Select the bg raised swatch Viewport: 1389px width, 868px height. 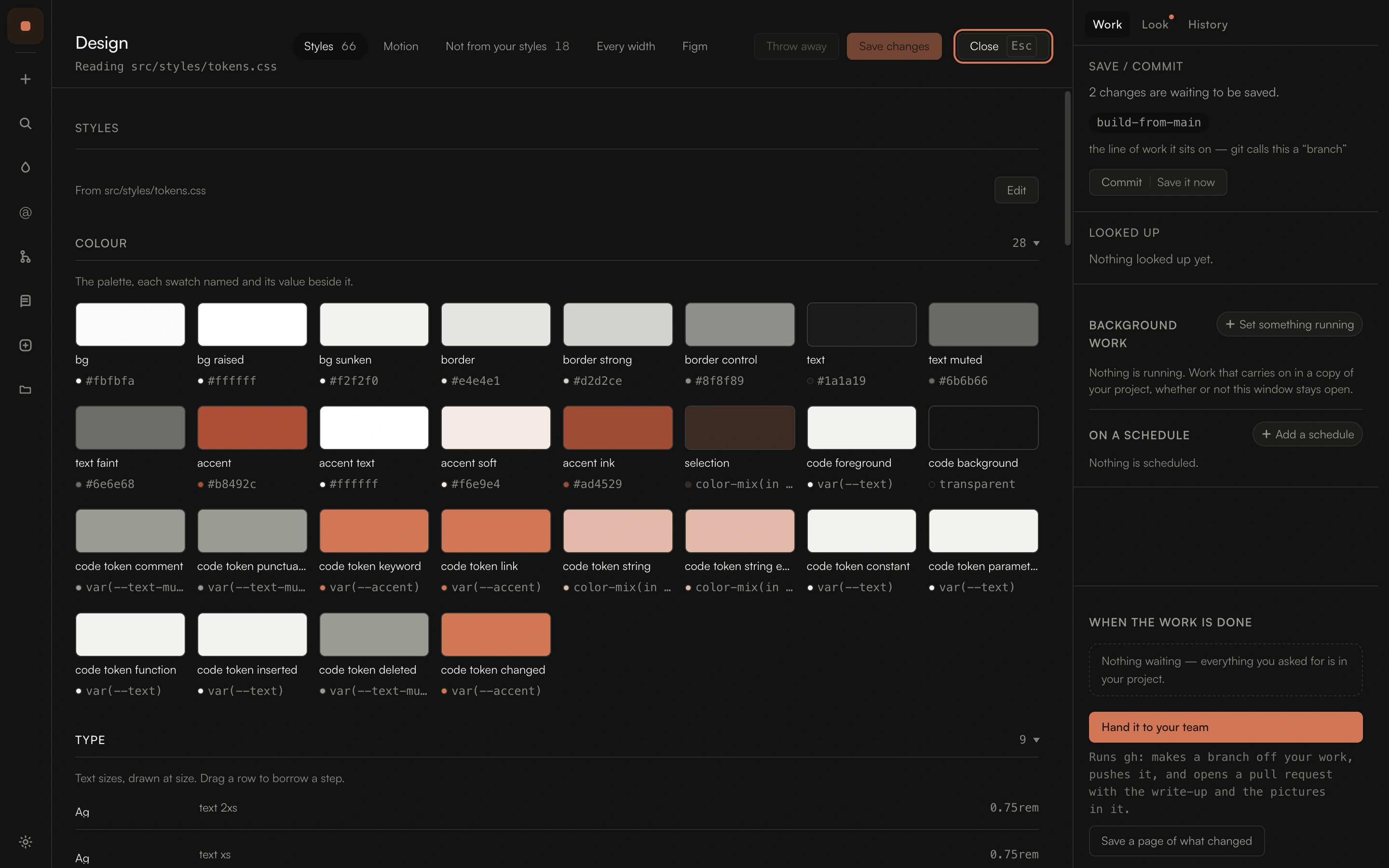[252, 325]
